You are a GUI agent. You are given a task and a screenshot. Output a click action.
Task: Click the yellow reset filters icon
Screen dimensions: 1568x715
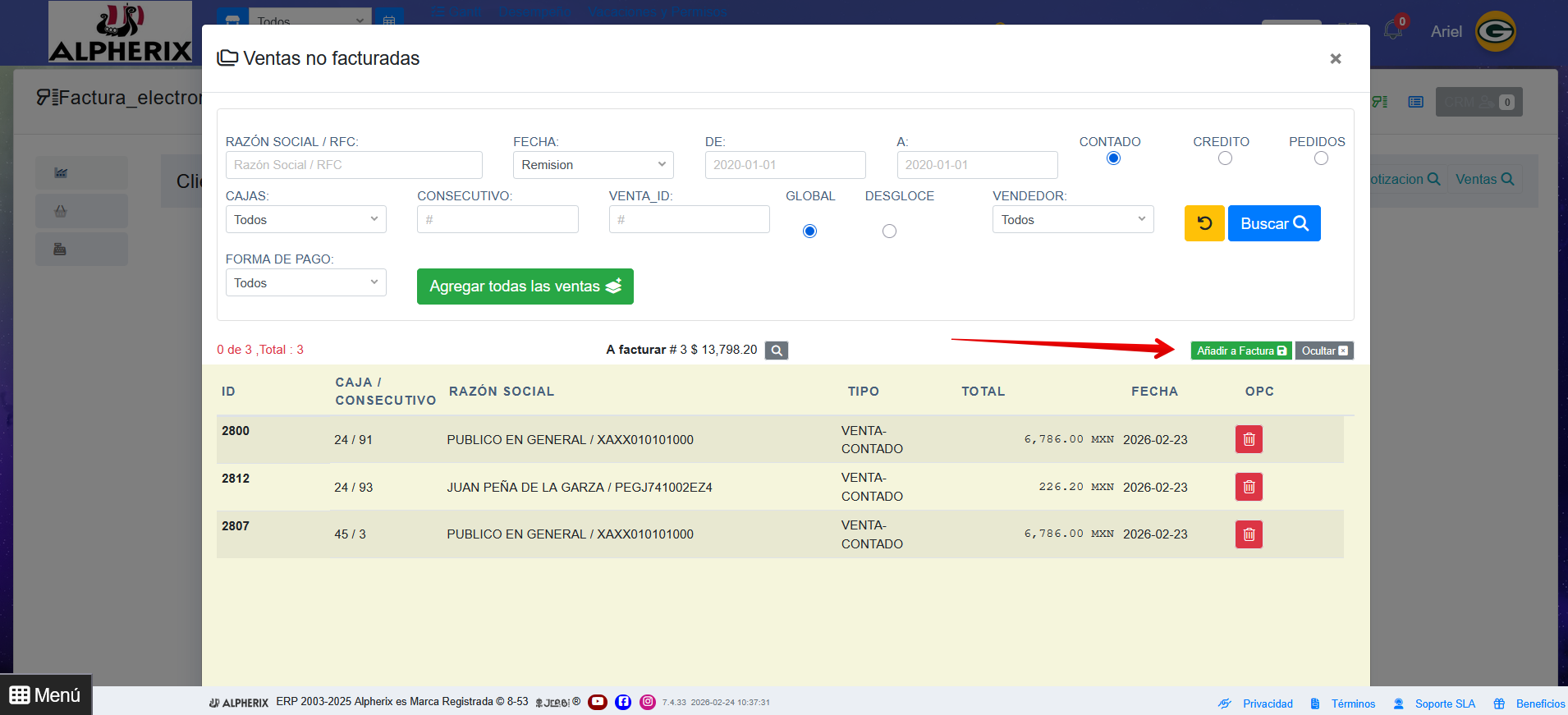click(x=1204, y=223)
